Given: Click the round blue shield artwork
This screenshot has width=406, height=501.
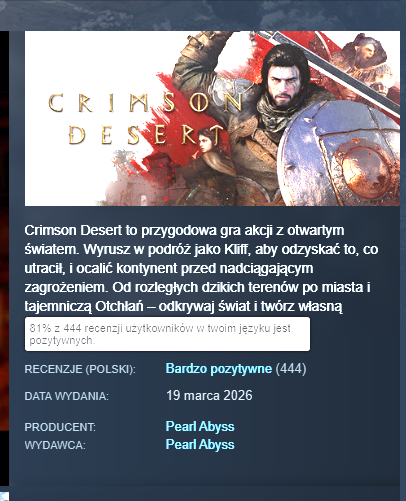Looking at the screenshot, I should click(338, 157).
